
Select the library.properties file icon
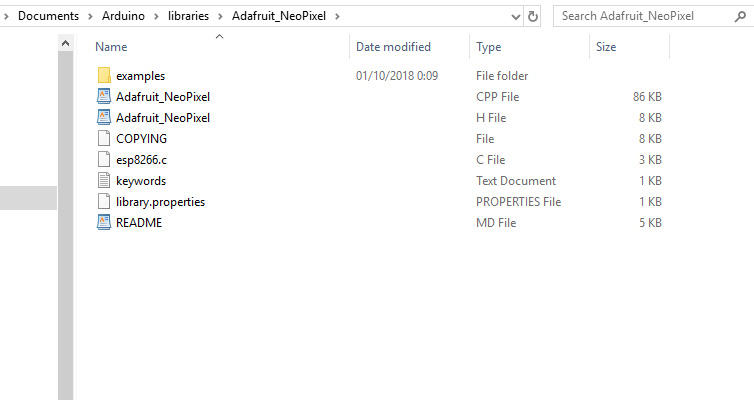104,201
